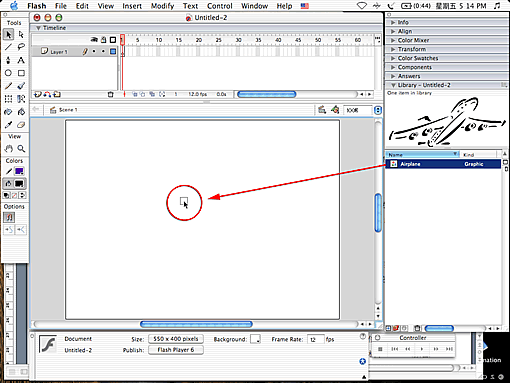Image resolution: width=510 pixels, height=383 pixels.
Task: Expand the Color Mixer panel
Action: pos(413,40)
